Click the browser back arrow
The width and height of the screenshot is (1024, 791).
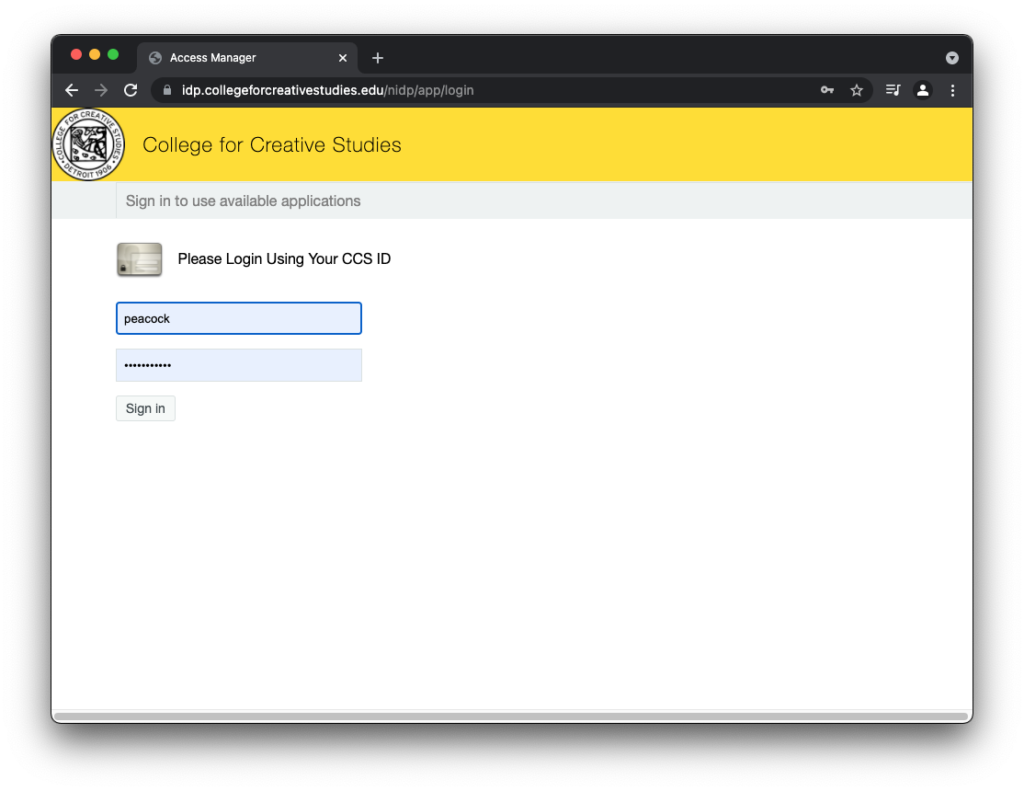click(x=72, y=90)
